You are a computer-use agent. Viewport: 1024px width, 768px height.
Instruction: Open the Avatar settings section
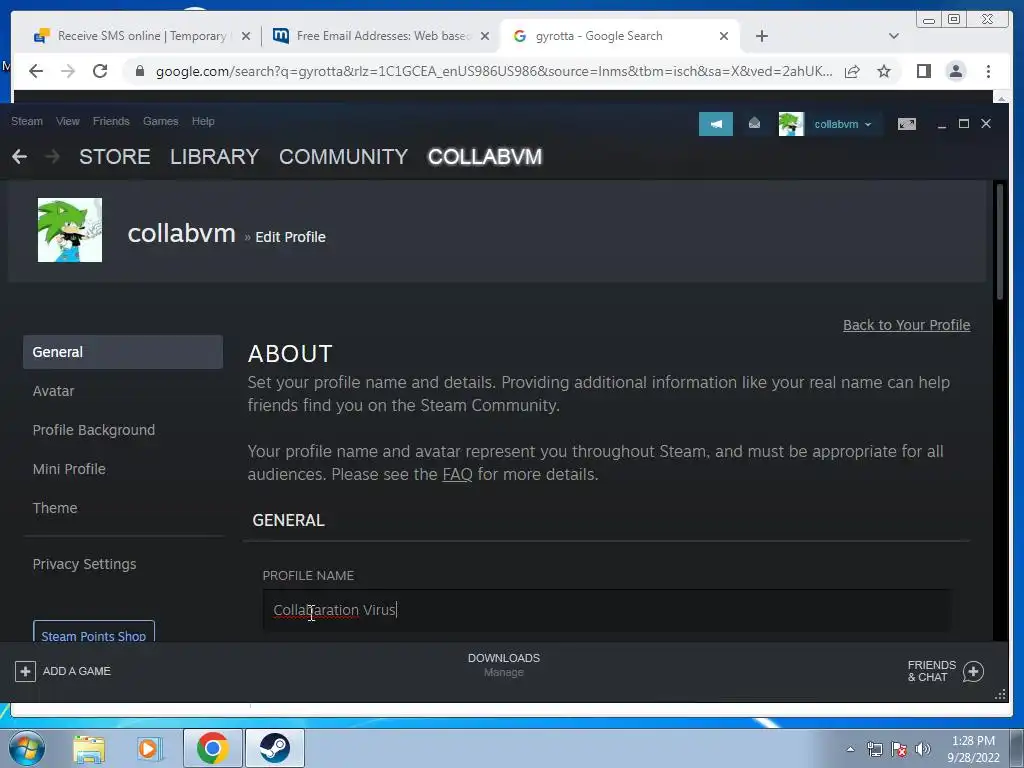coord(54,391)
